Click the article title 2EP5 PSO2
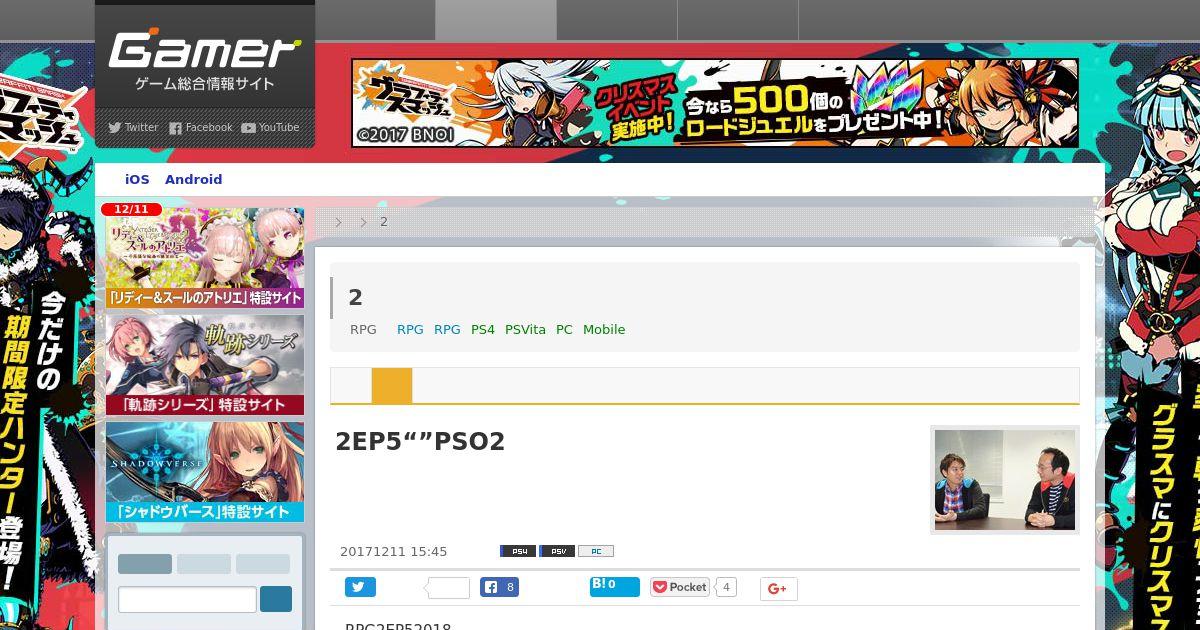This screenshot has height=630, width=1200. (x=420, y=441)
